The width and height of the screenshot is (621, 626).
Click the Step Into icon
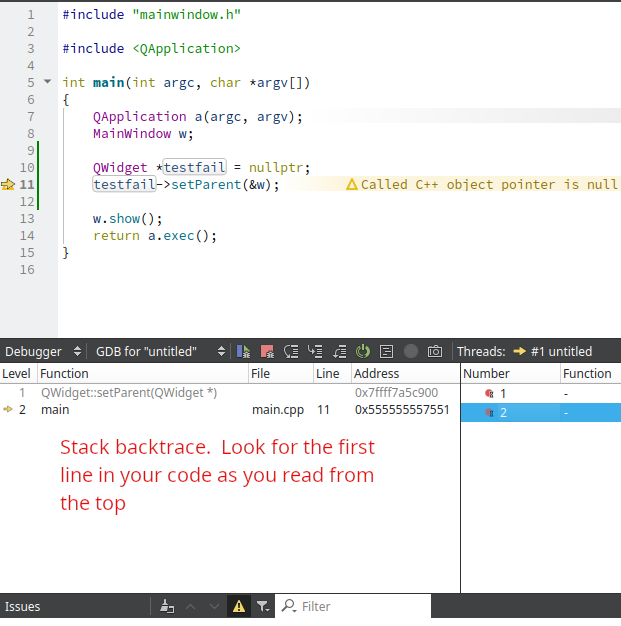(315, 352)
